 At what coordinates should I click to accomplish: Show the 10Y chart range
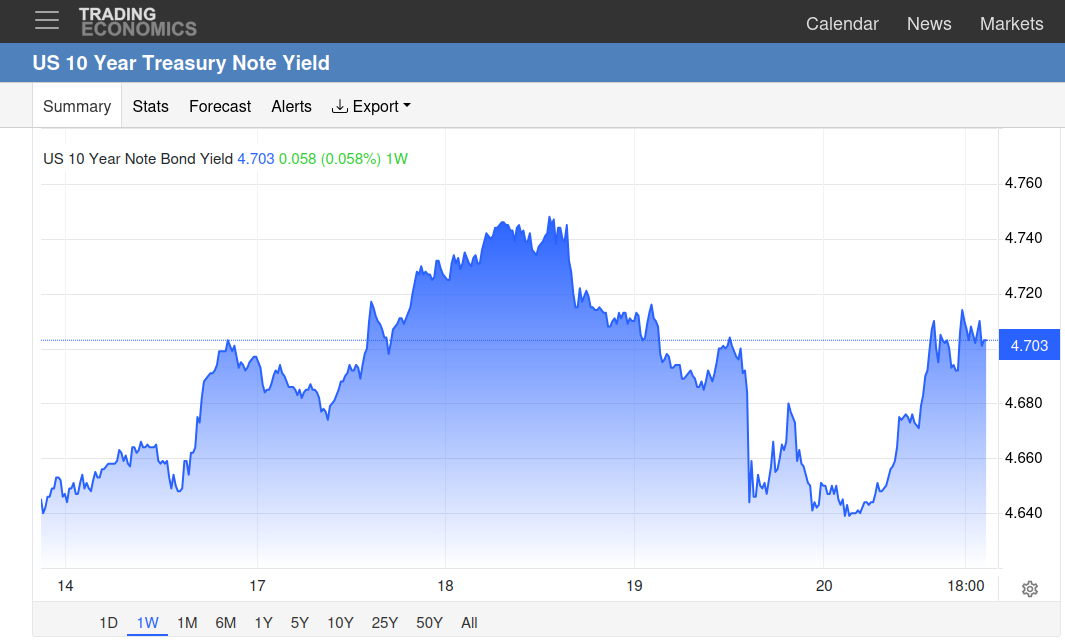click(x=340, y=623)
